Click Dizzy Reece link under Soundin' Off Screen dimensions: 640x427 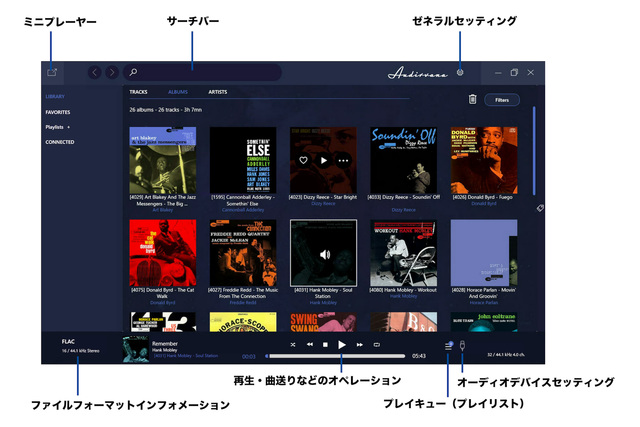click(x=404, y=210)
